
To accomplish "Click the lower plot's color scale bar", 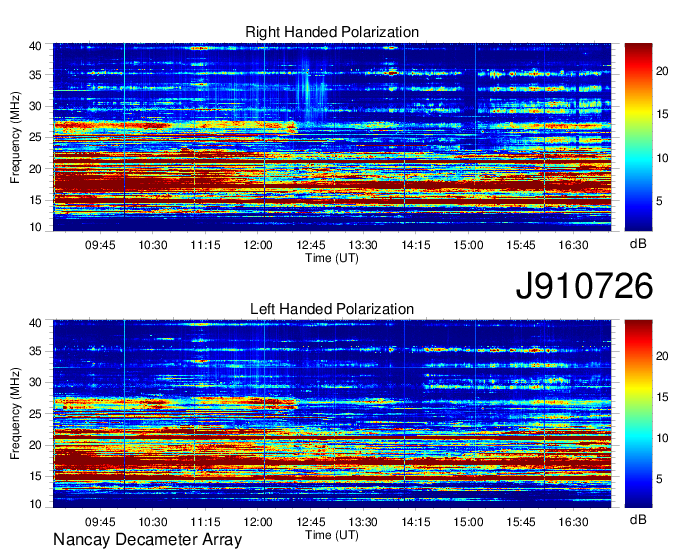I will pos(638,414).
